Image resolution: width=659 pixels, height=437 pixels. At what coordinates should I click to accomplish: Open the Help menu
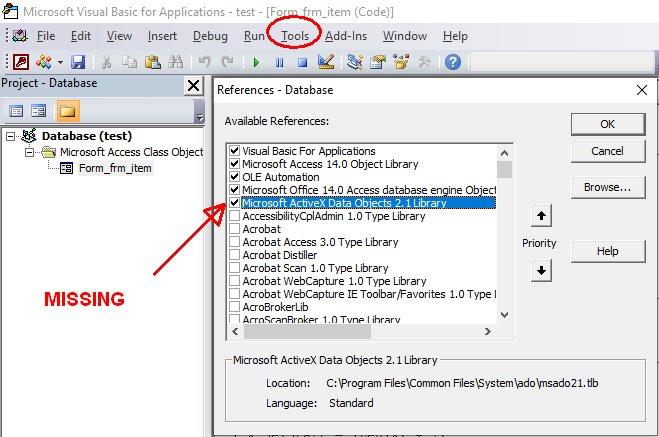455,36
